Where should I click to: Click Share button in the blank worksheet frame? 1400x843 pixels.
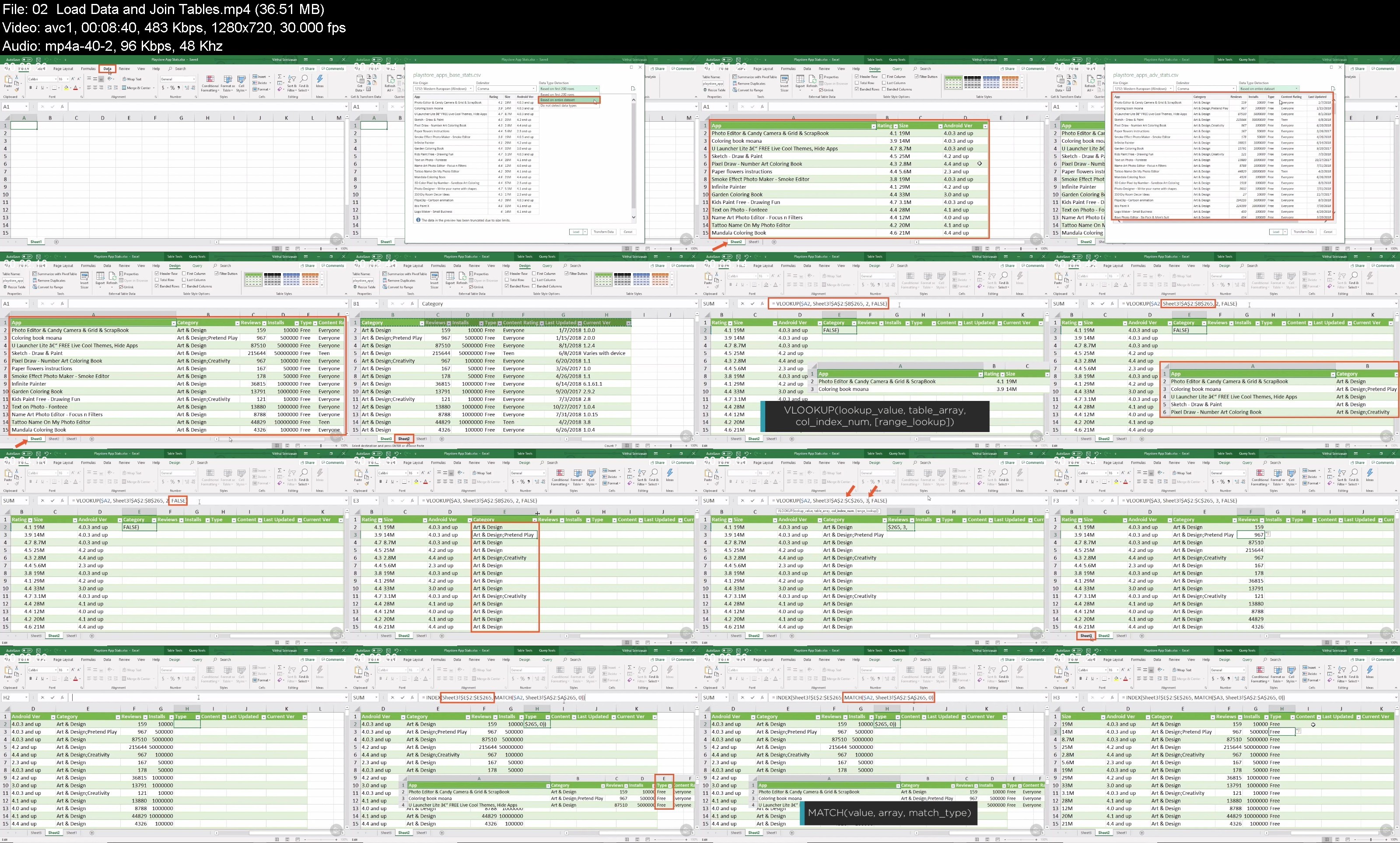coord(308,69)
